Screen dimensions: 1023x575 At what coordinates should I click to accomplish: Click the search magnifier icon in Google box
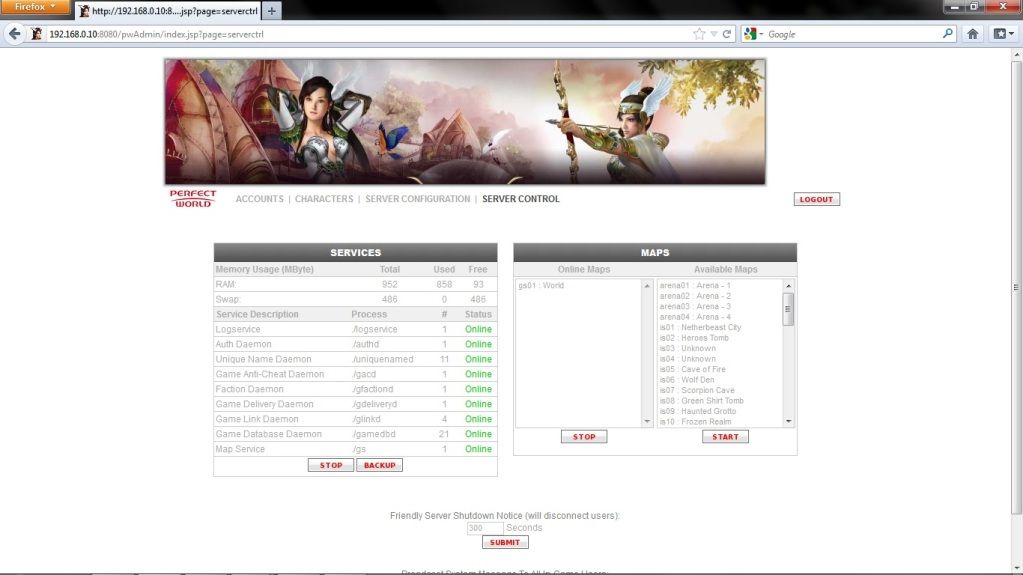tap(948, 33)
